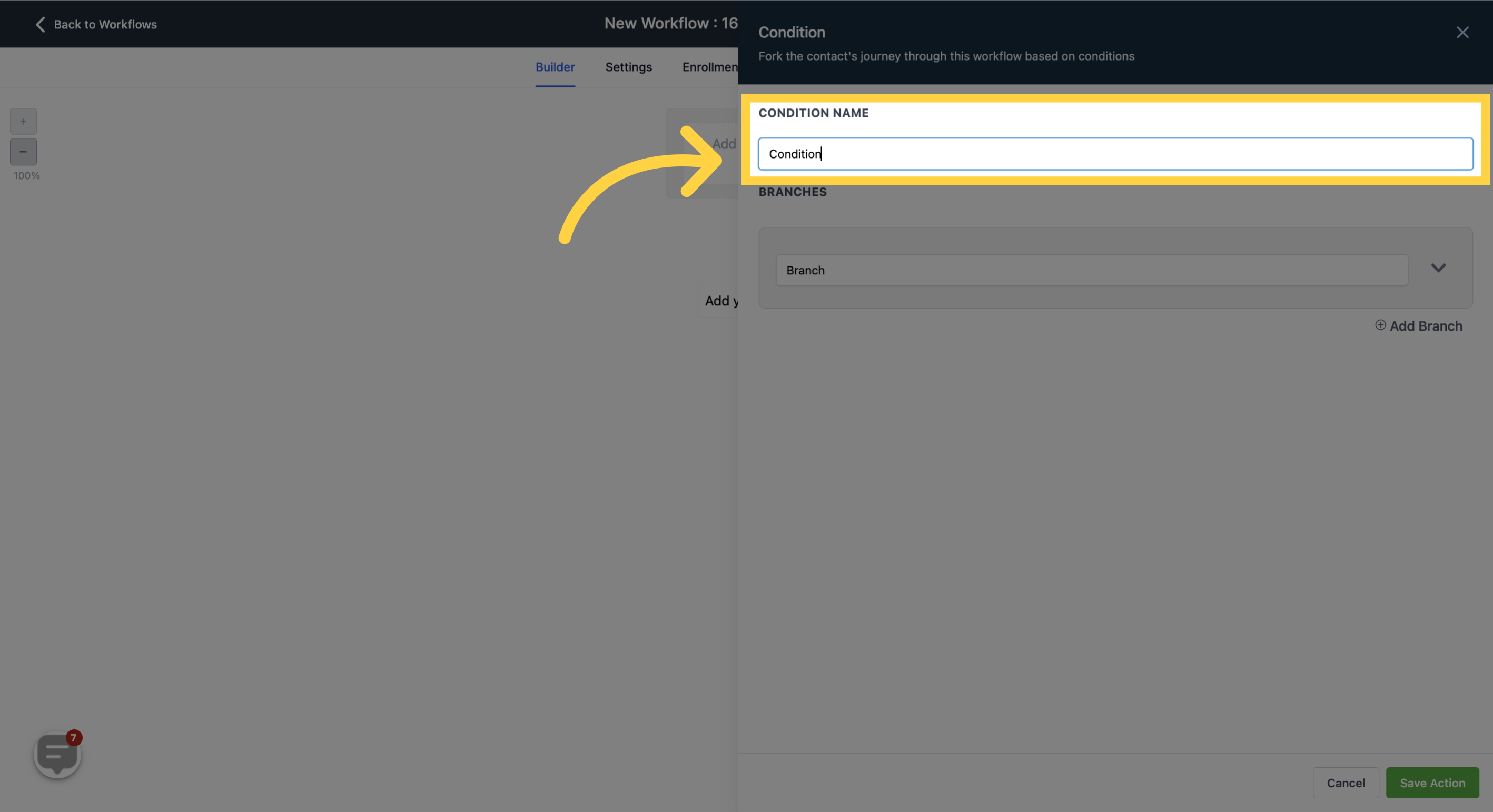
Task: Click the green Save Action button
Action: pyautogui.click(x=1432, y=783)
